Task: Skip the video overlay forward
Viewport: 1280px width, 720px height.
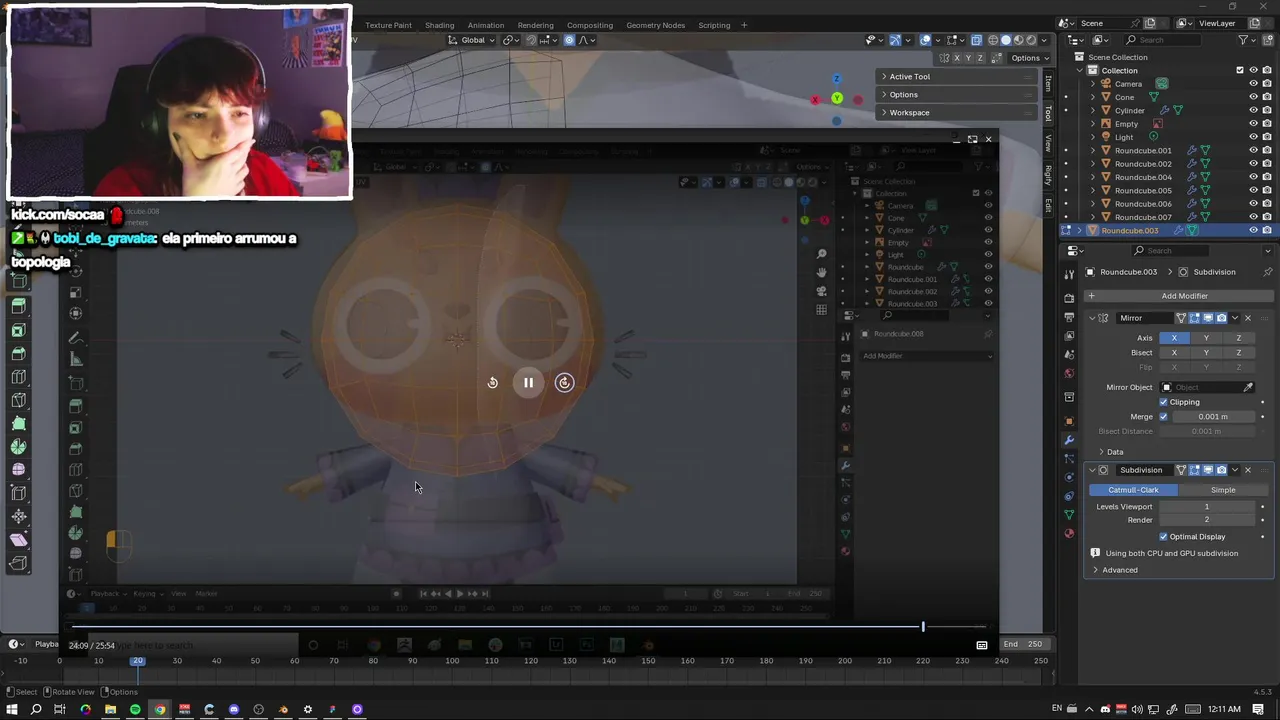Action: click(564, 382)
